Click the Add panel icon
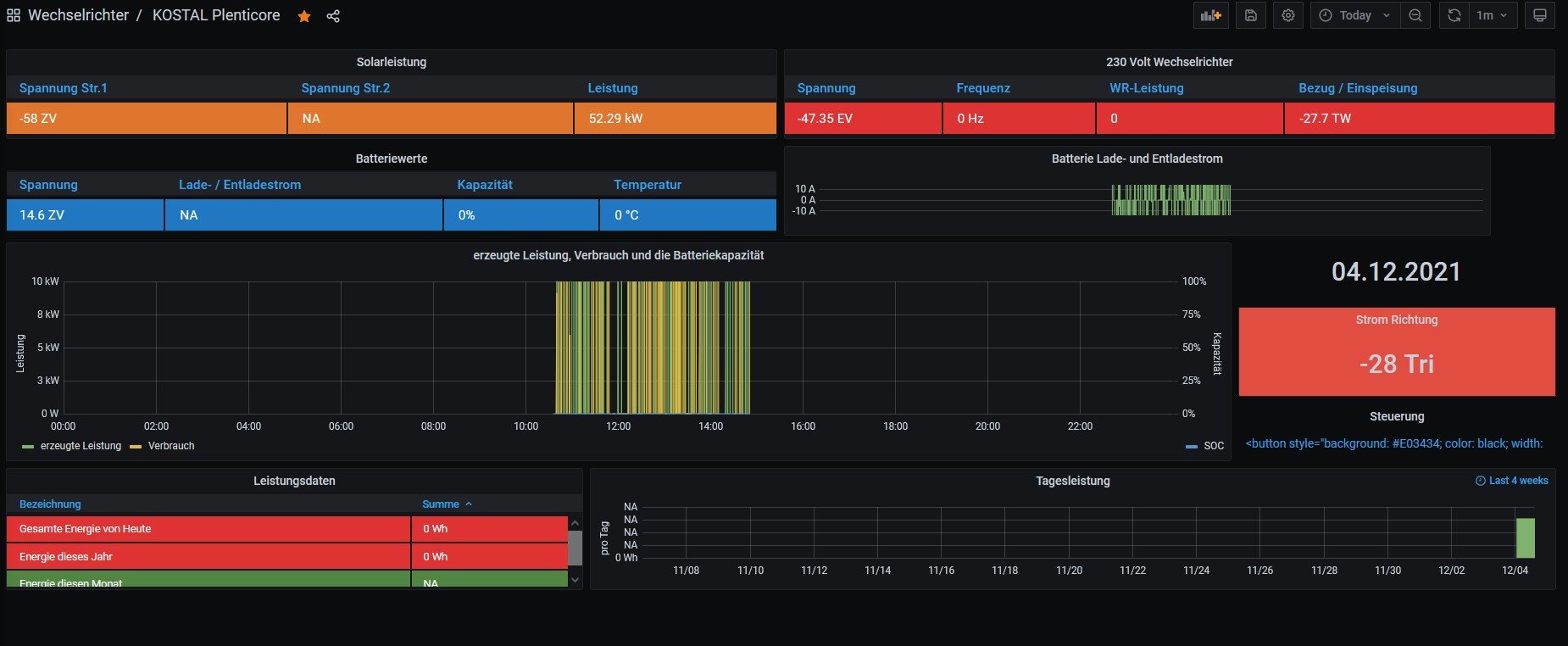1568x646 pixels. pyautogui.click(x=1210, y=15)
